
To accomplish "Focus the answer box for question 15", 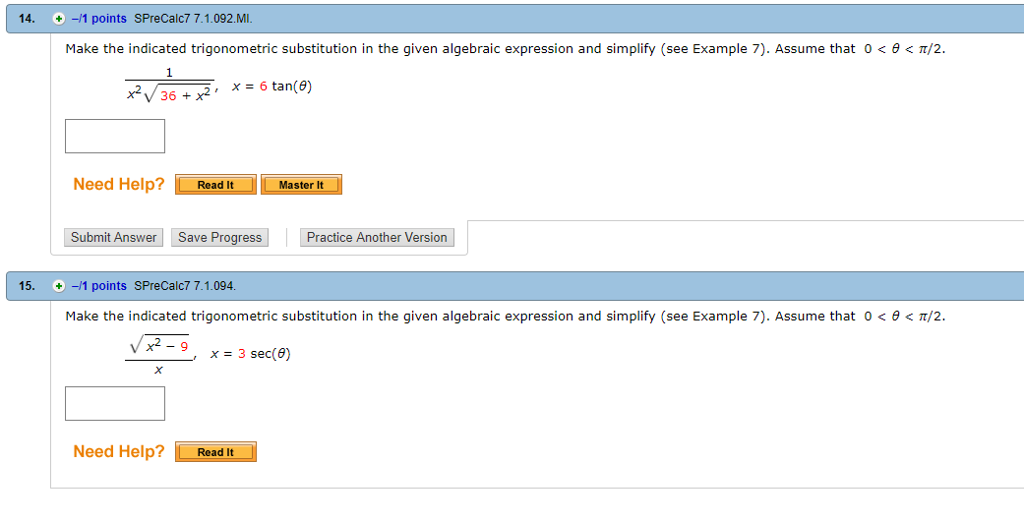I will (x=115, y=403).
